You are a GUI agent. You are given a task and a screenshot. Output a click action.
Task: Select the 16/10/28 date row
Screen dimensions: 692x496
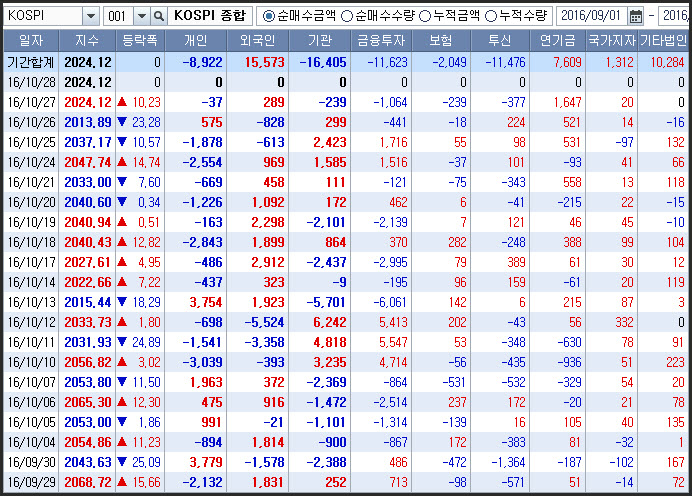(346, 83)
